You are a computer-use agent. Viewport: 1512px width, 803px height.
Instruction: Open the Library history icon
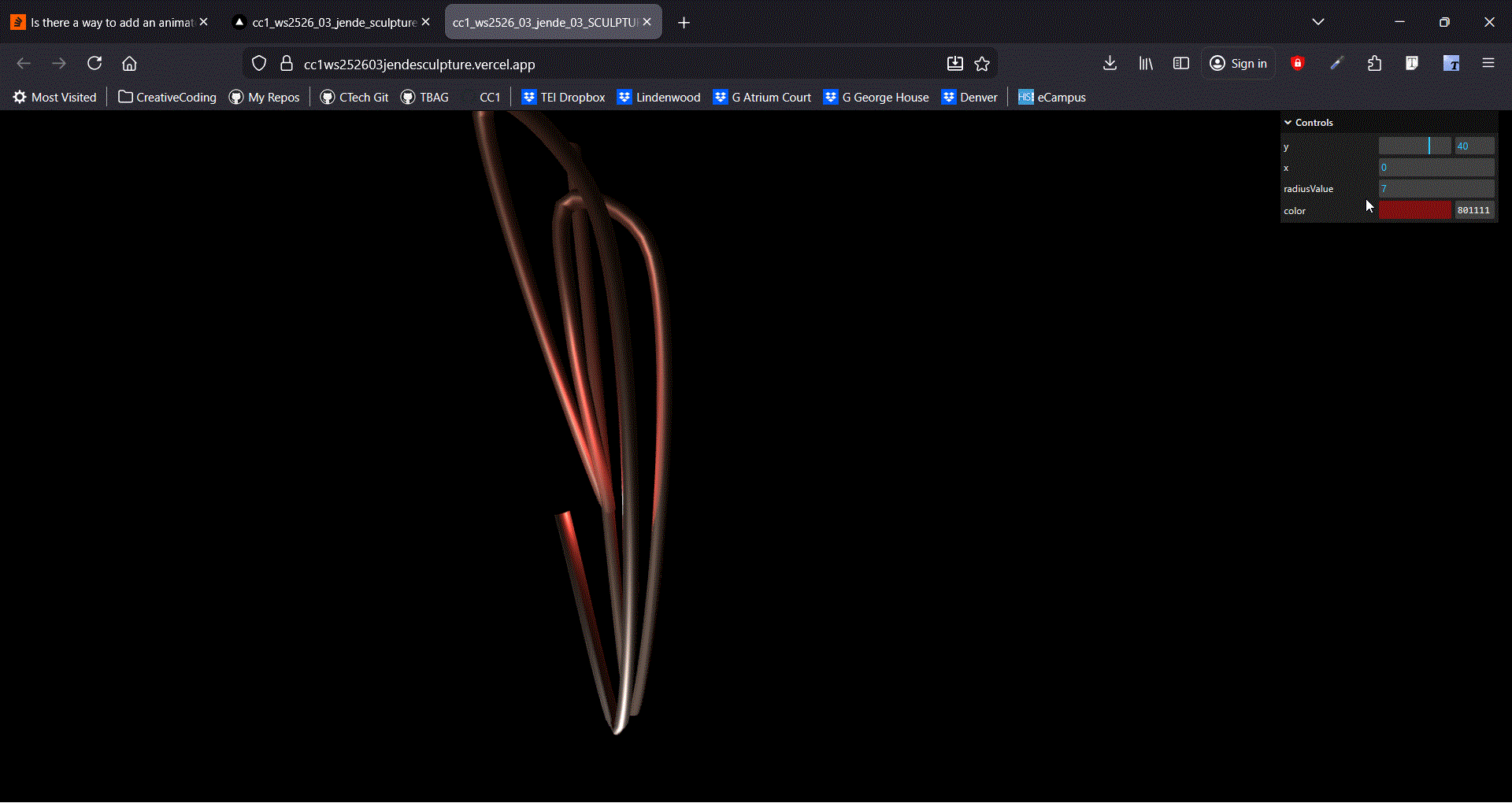pyautogui.click(x=1146, y=64)
